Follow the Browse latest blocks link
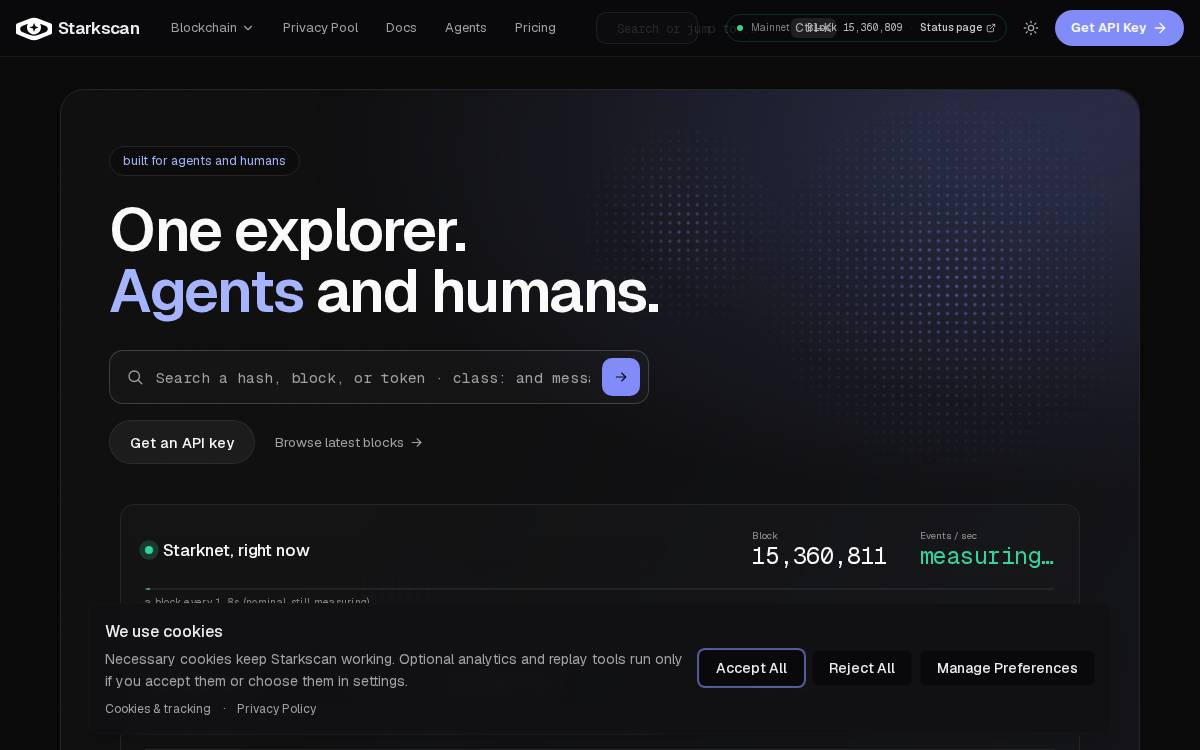Viewport: 1200px width, 750px height. click(349, 442)
